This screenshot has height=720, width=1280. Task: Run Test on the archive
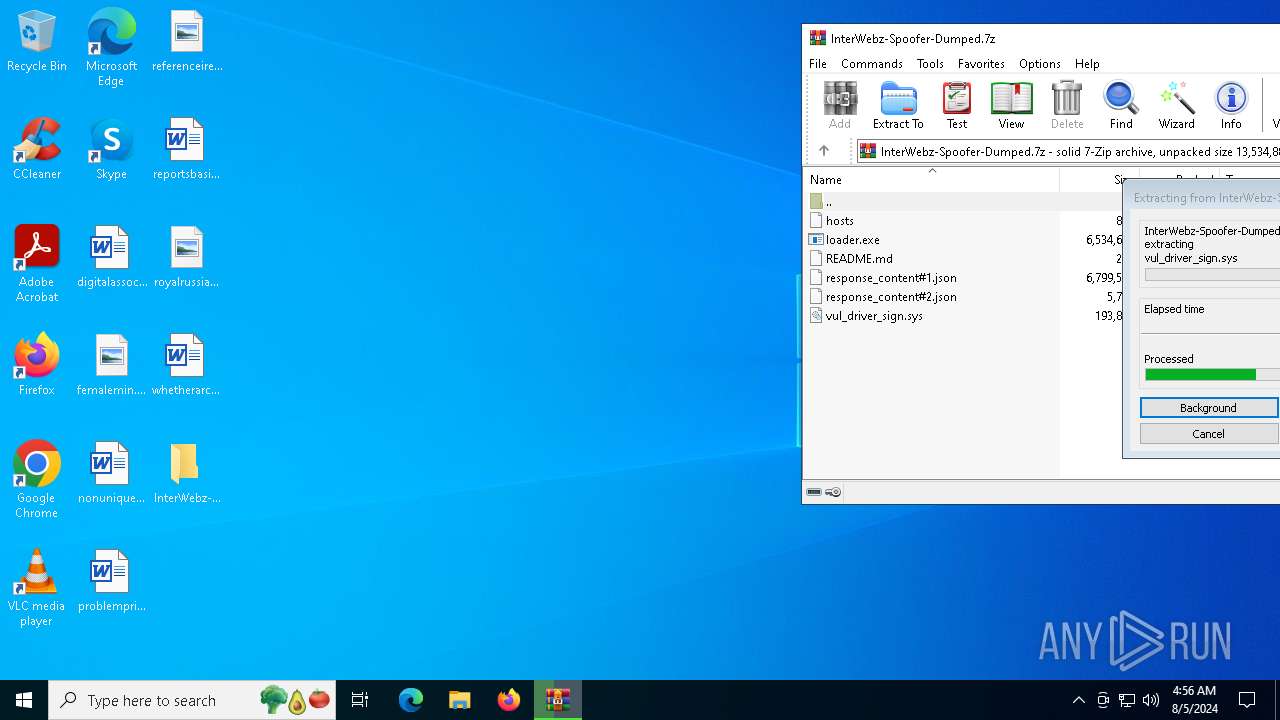[957, 105]
